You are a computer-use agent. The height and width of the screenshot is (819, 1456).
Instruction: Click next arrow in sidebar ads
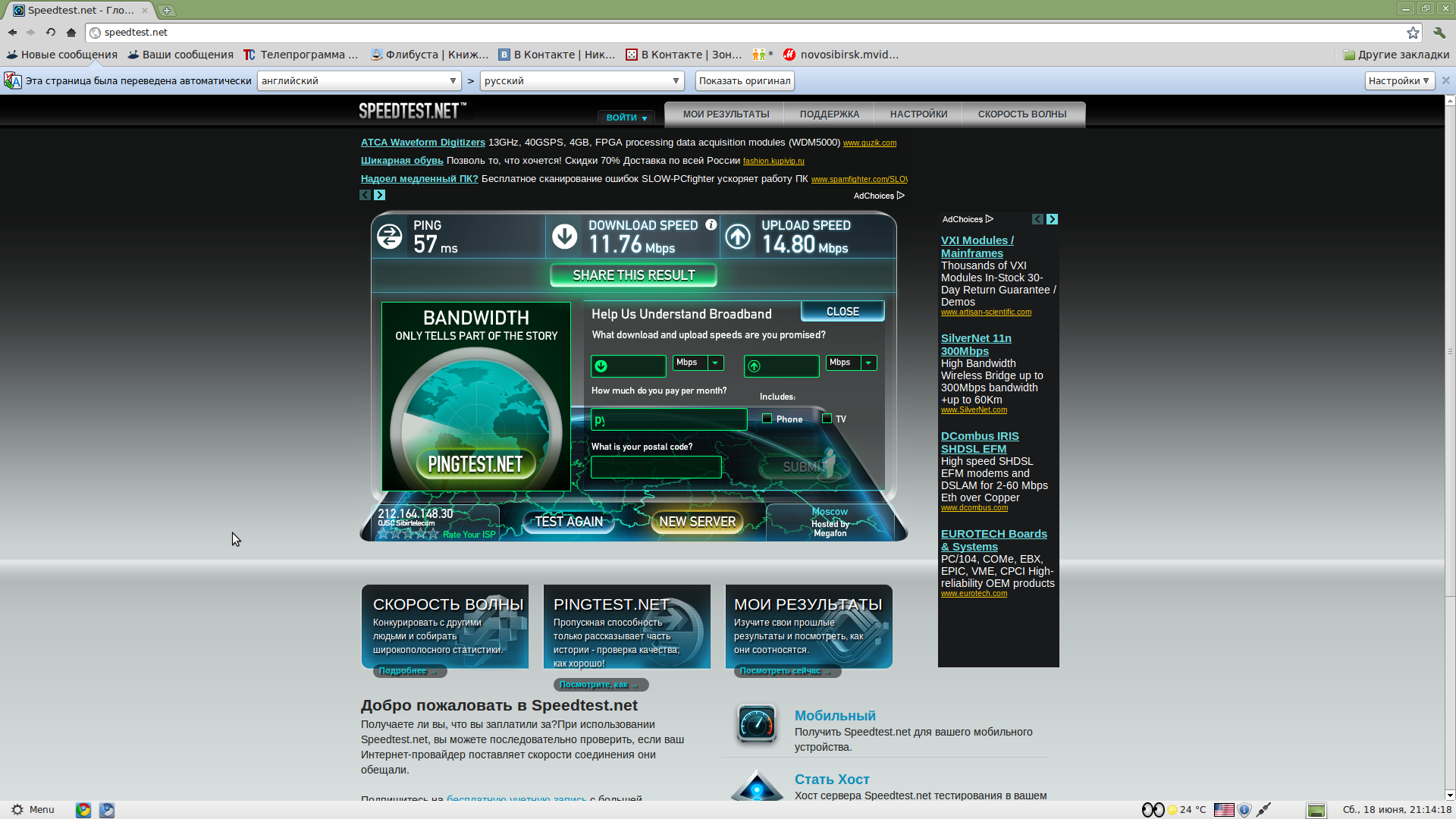coord(1052,219)
